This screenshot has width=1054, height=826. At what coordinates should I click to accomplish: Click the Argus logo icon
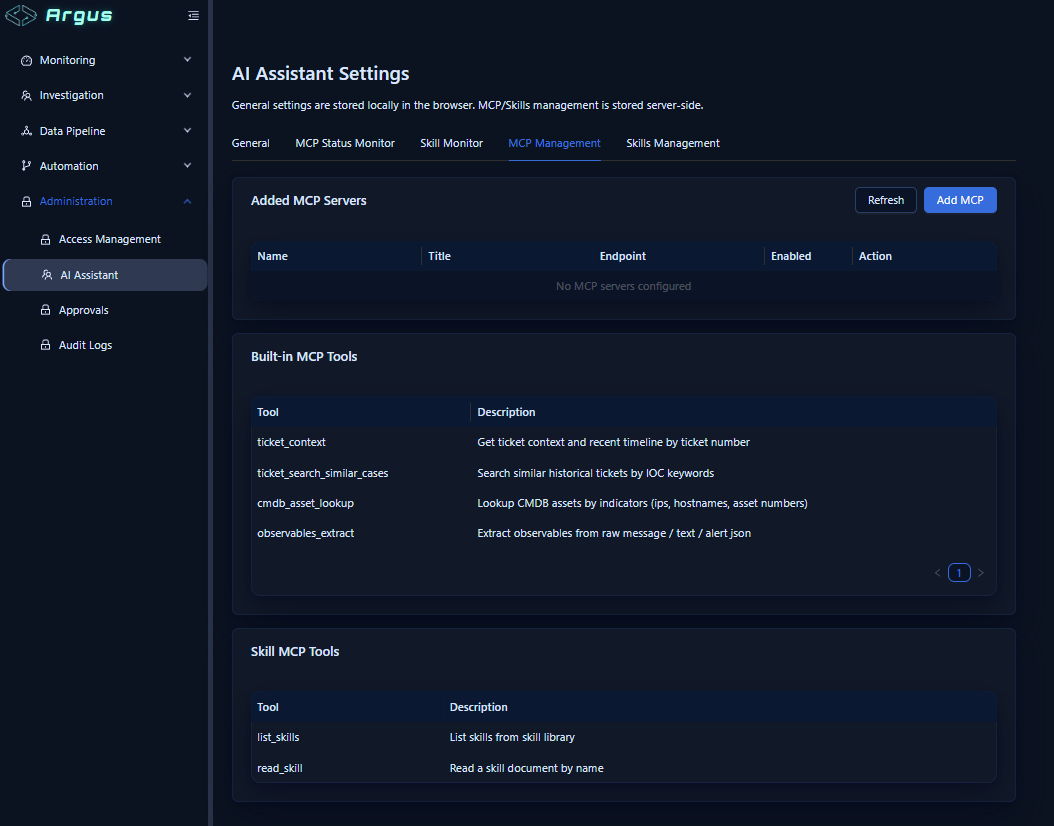click(21, 15)
